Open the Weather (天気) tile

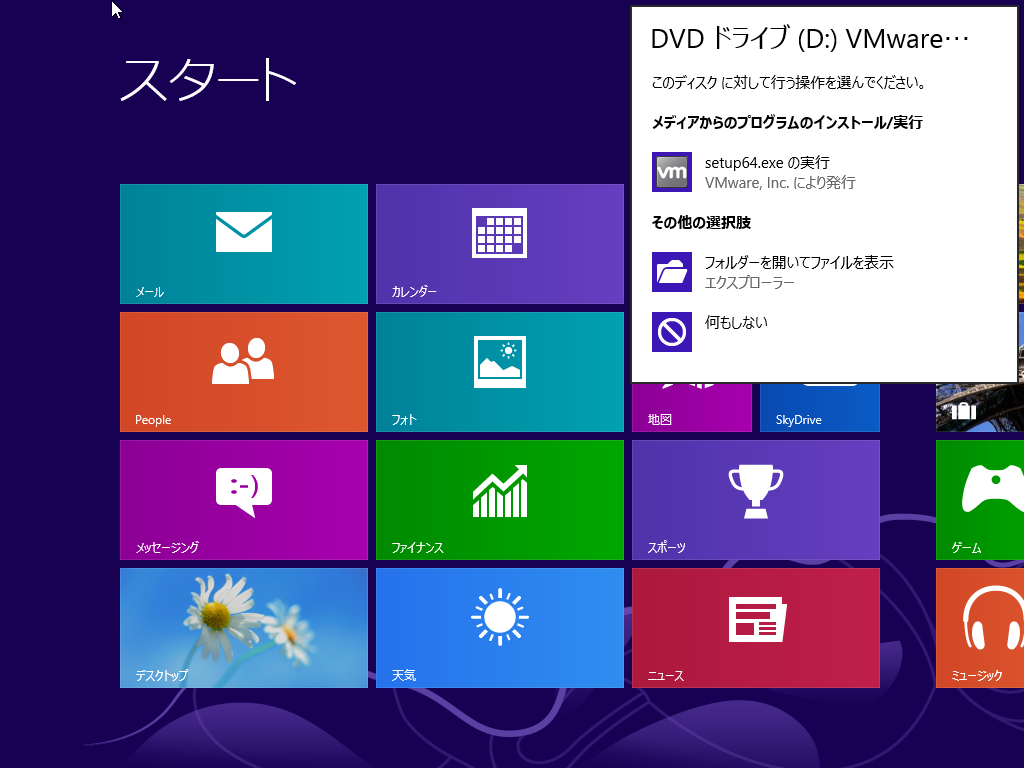coord(500,628)
